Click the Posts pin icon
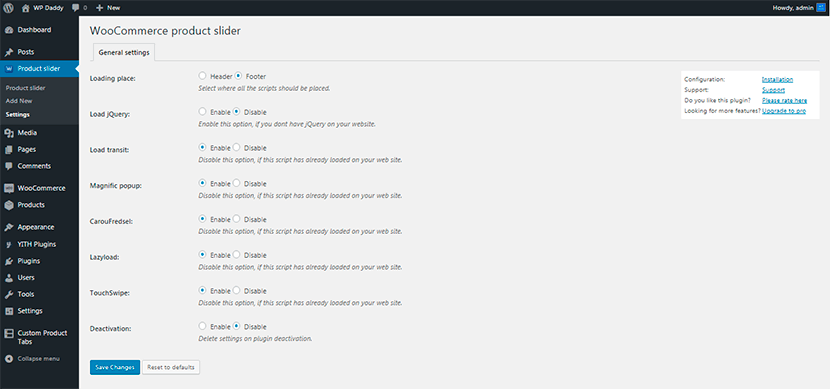This screenshot has width=830, height=389. [x=9, y=52]
